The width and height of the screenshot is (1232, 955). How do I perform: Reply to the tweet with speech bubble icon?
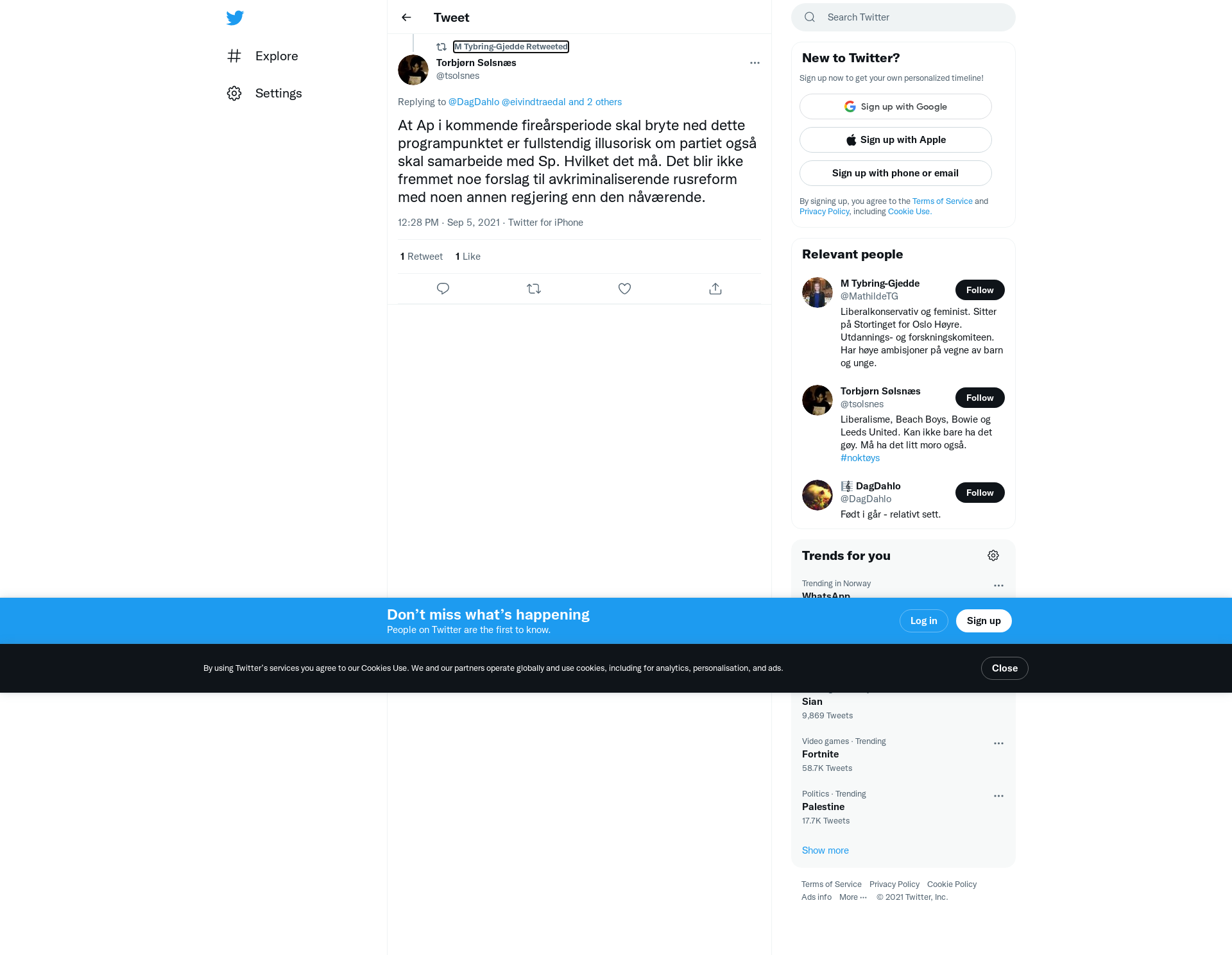click(443, 289)
